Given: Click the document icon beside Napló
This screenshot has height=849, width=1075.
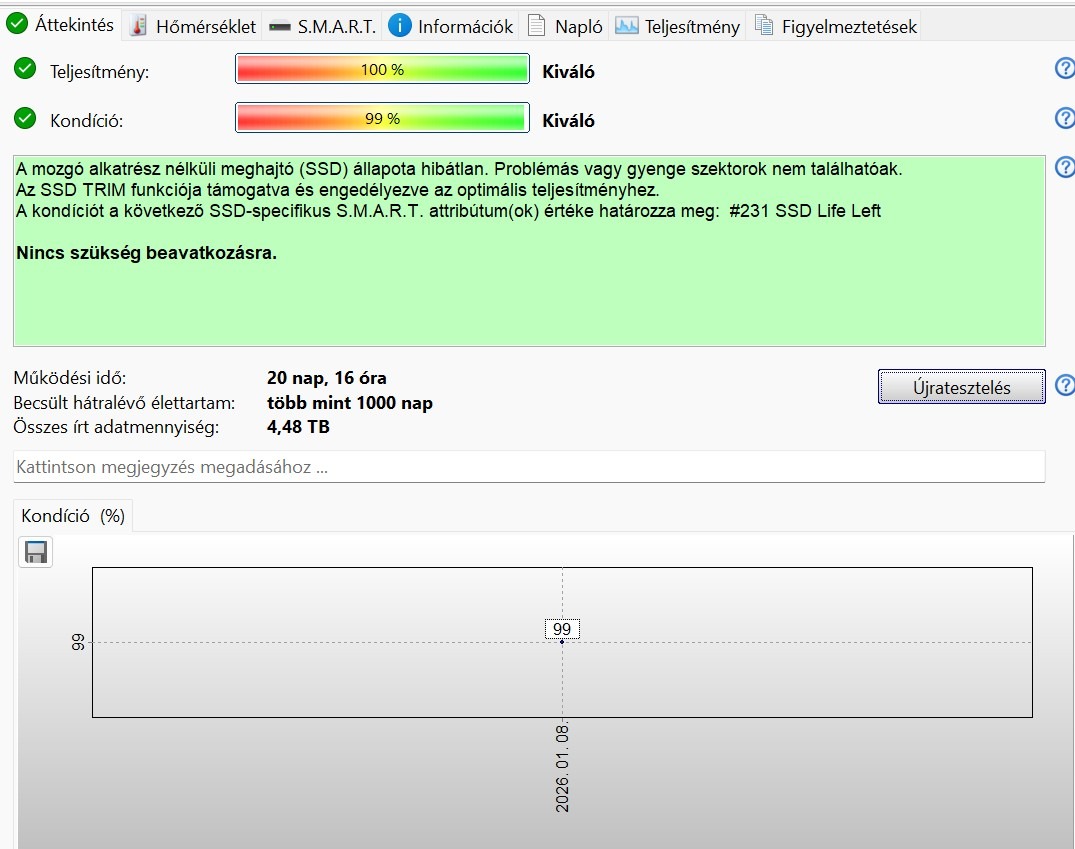Looking at the screenshot, I should point(537,26).
